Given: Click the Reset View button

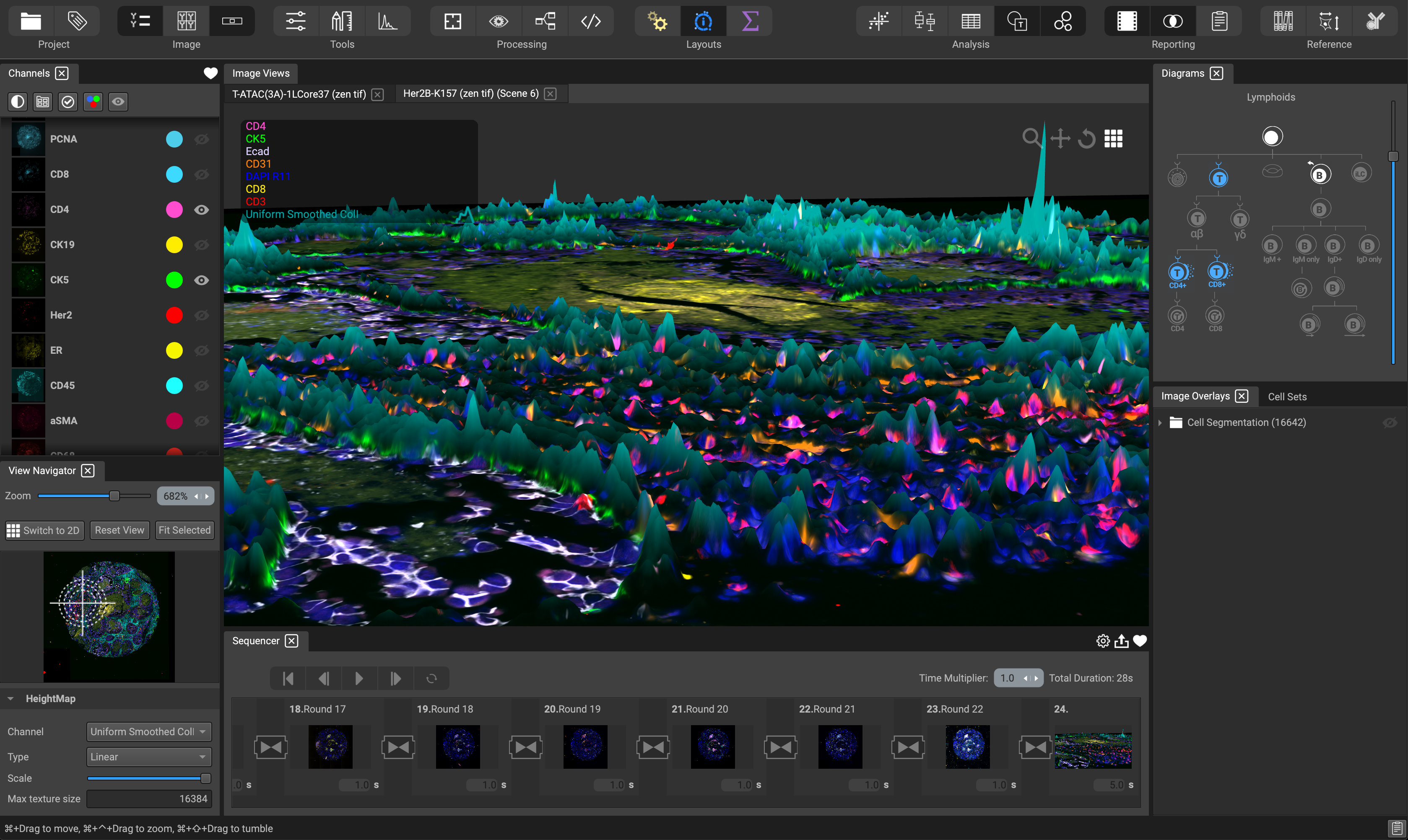Looking at the screenshot, I should pyautogui.click(x=119, y=530).
